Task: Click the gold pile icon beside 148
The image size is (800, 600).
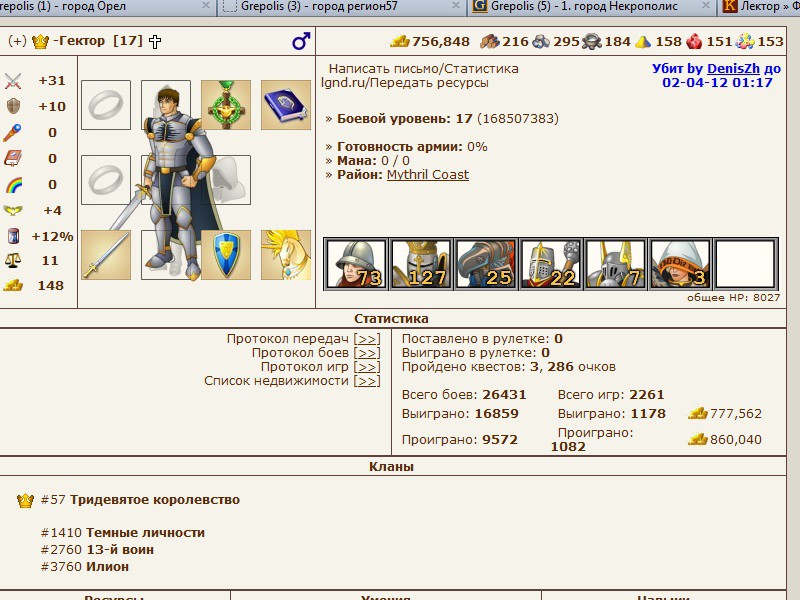Action: 13,285
